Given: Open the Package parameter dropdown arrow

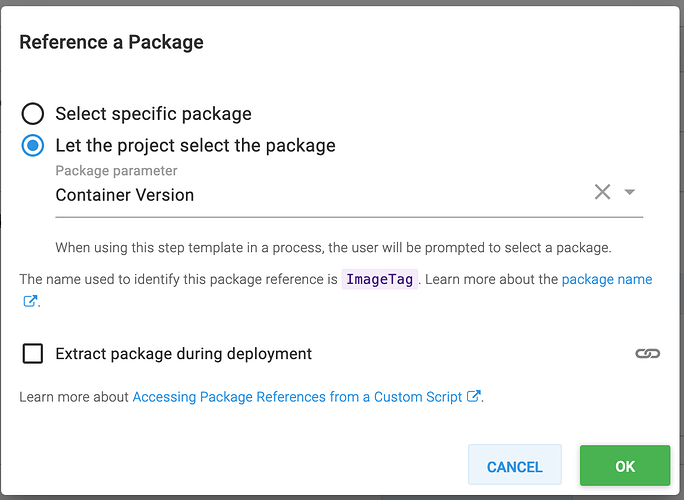Looking at the screenshot, I should [629, 192].
